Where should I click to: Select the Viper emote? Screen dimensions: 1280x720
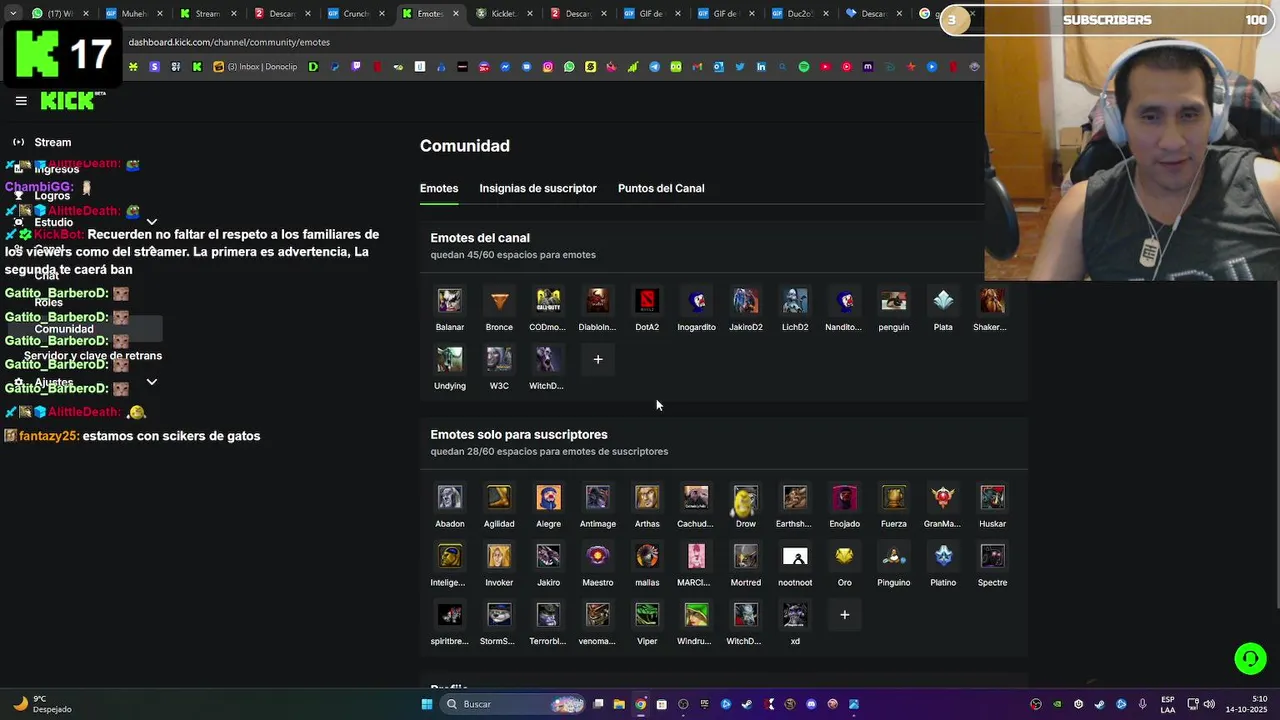(647, 615)
